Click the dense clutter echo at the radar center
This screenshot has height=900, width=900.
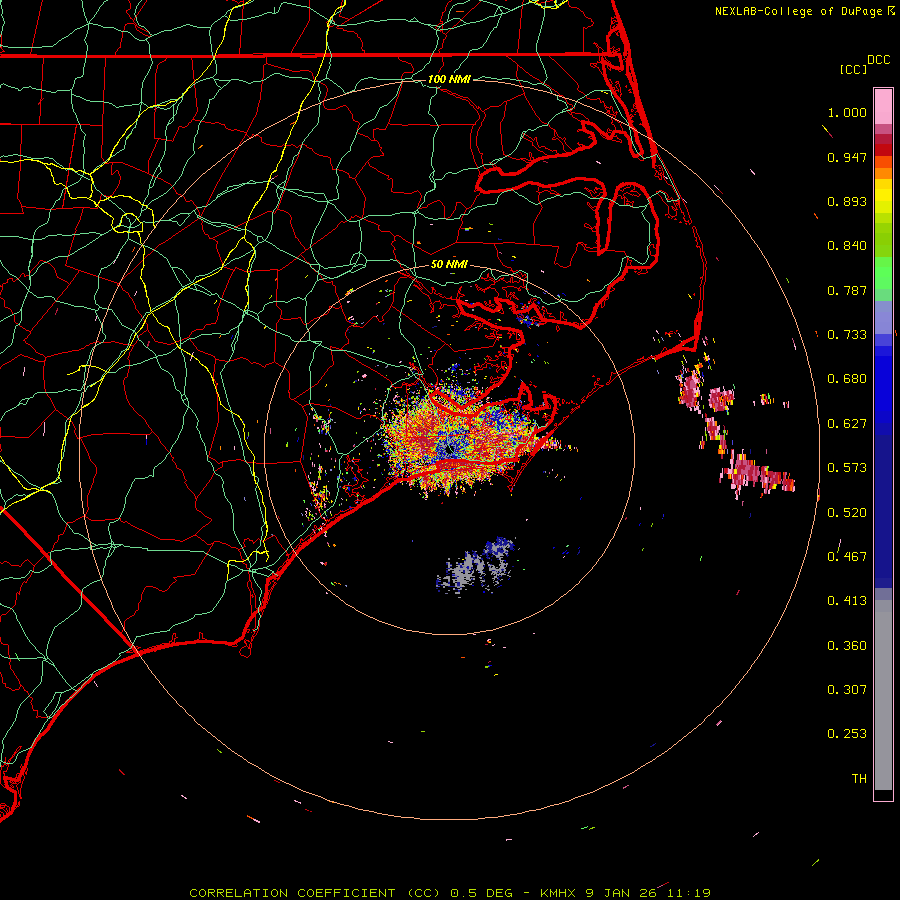459,439
